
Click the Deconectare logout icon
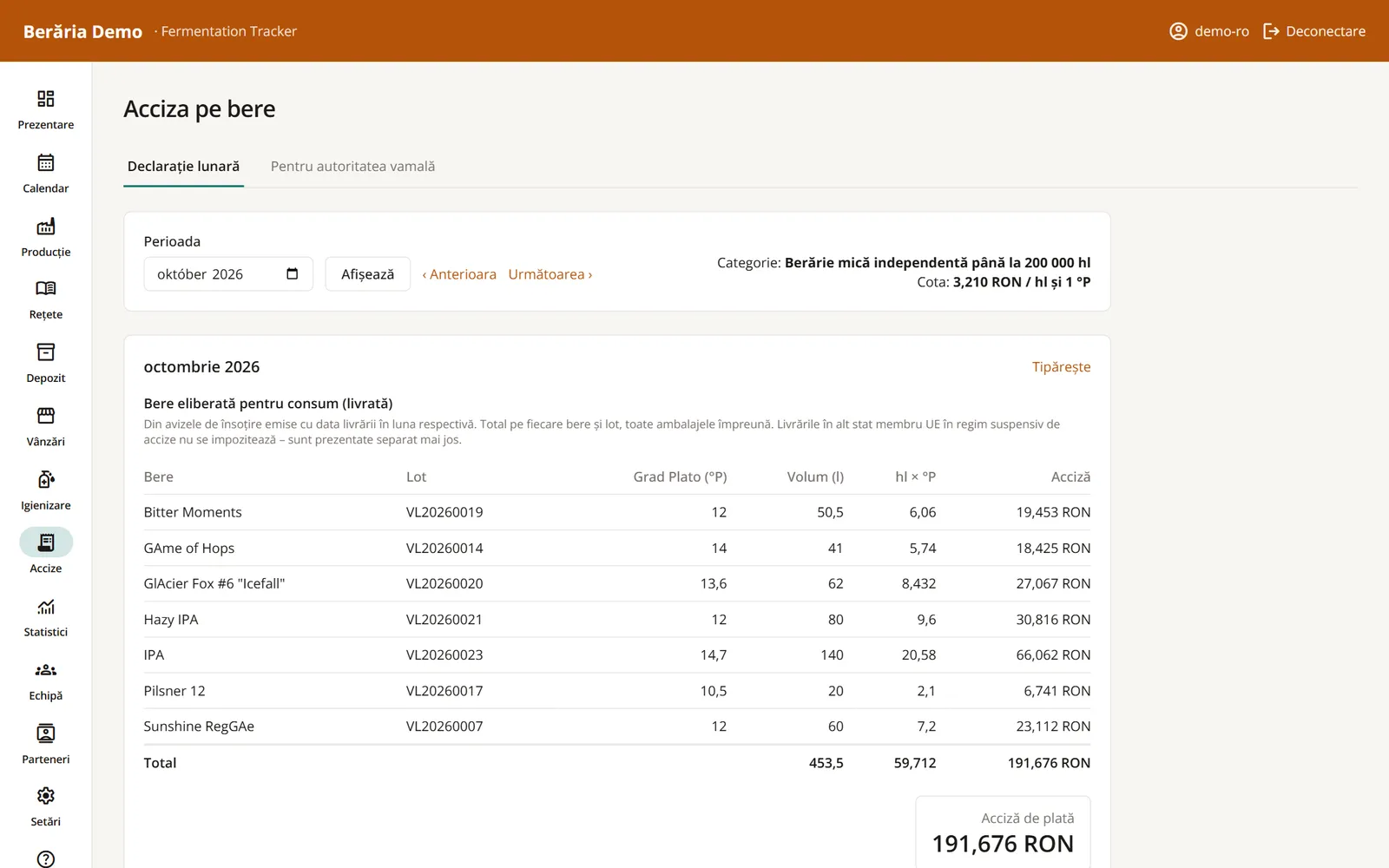click(1271, 31)
